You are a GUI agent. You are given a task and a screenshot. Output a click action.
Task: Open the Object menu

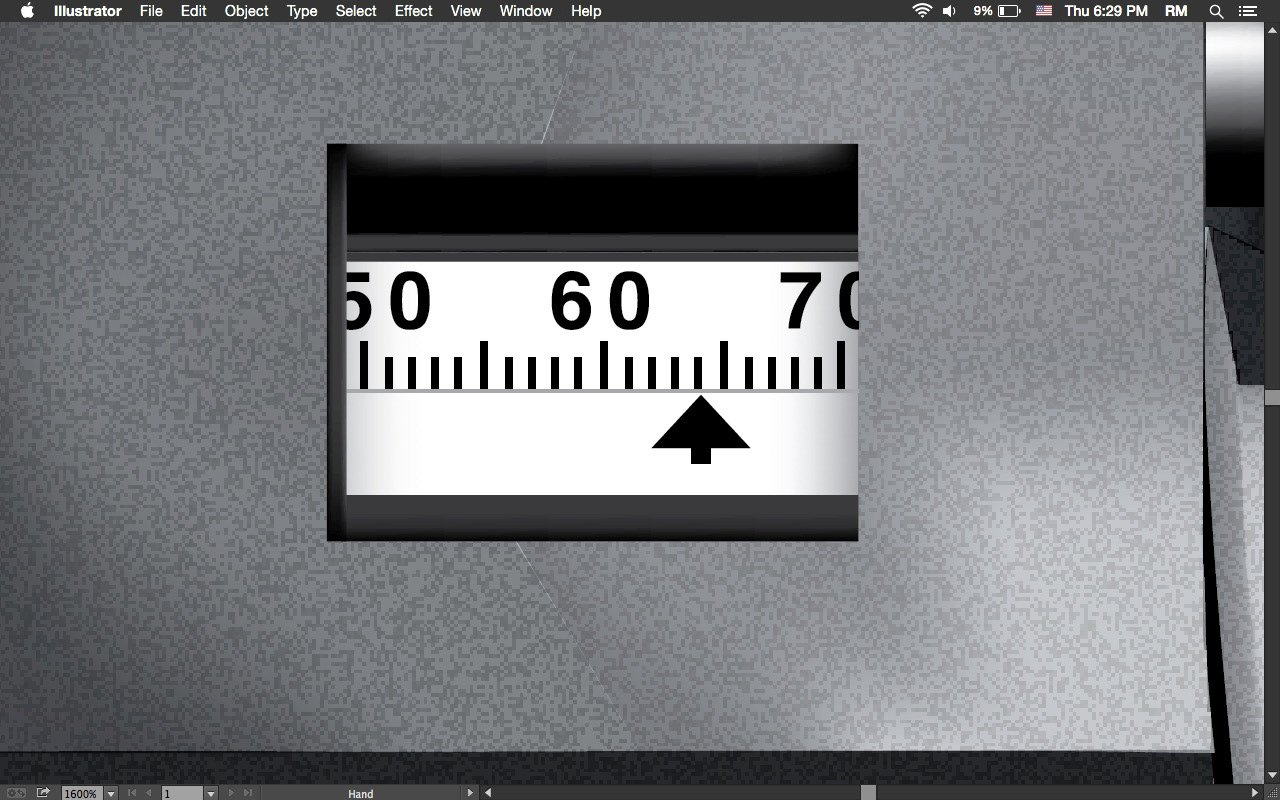246,11
